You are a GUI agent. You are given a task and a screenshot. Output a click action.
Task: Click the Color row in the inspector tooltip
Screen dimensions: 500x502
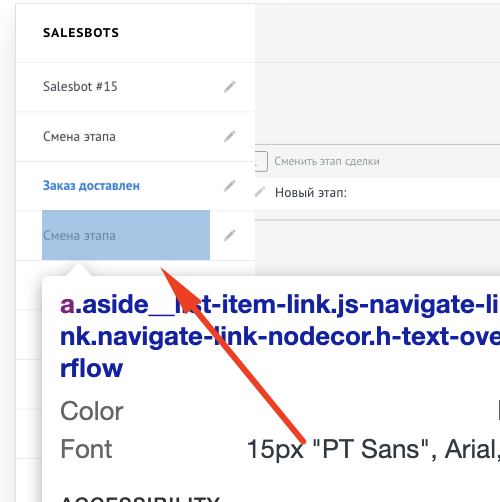click(x=280, y=411)
